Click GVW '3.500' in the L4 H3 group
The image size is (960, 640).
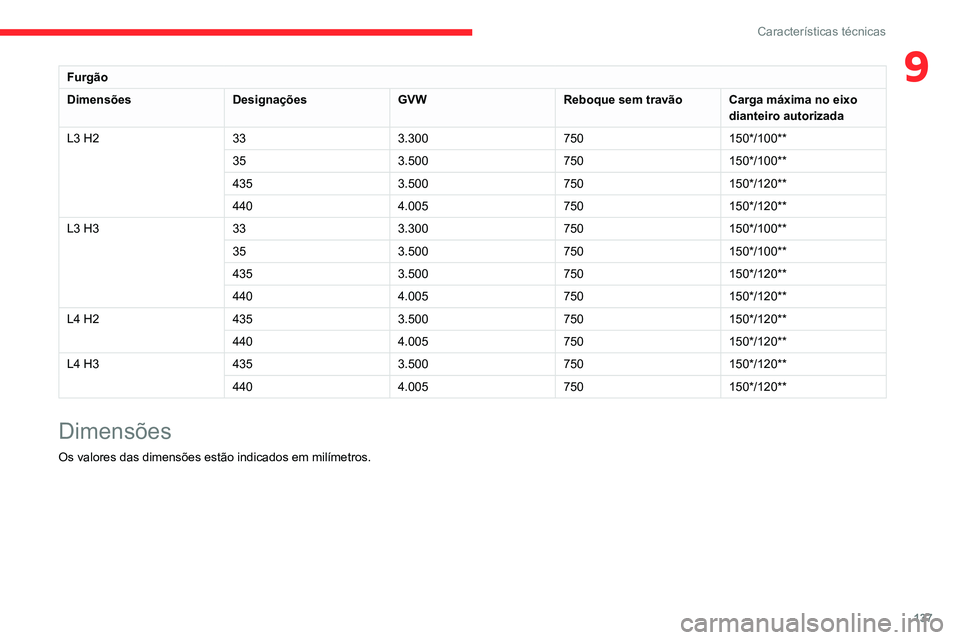(x=413, y=364)
